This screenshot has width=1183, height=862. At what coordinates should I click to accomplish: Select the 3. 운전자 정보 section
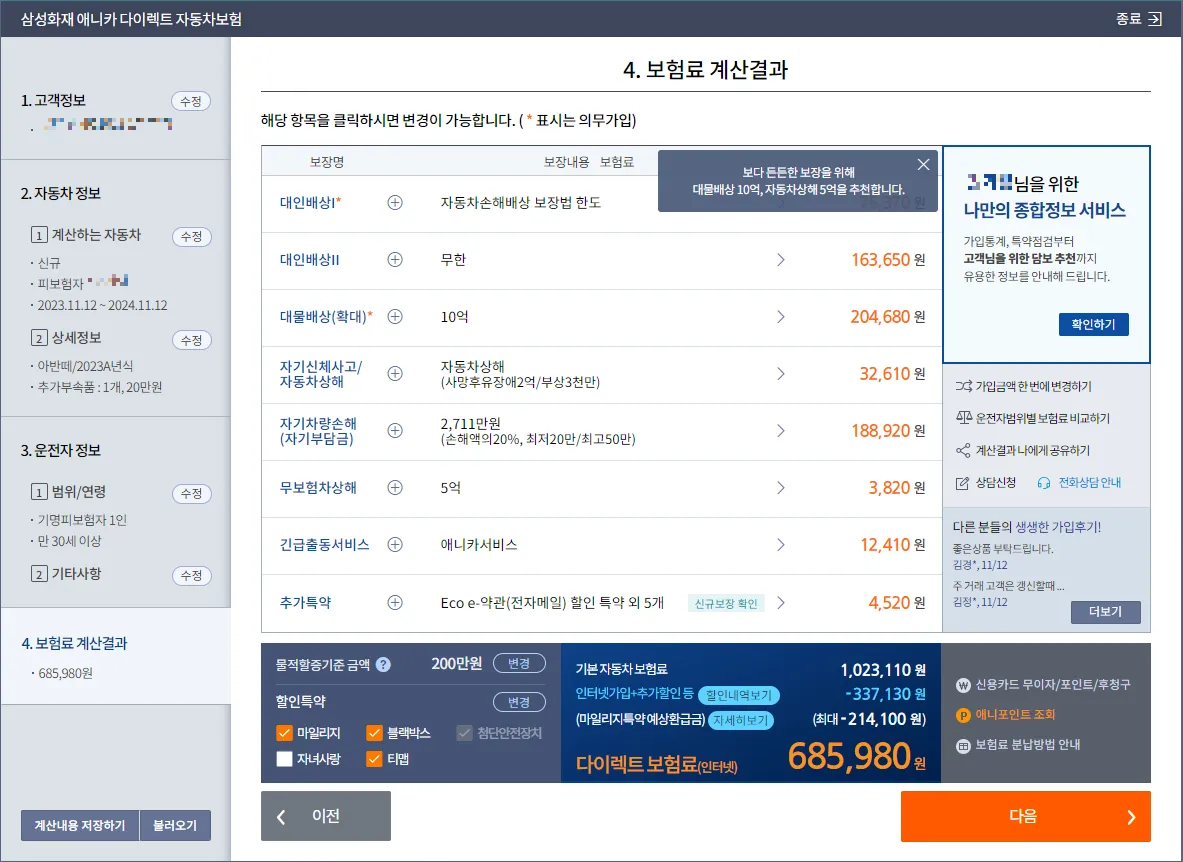[62, 450]
